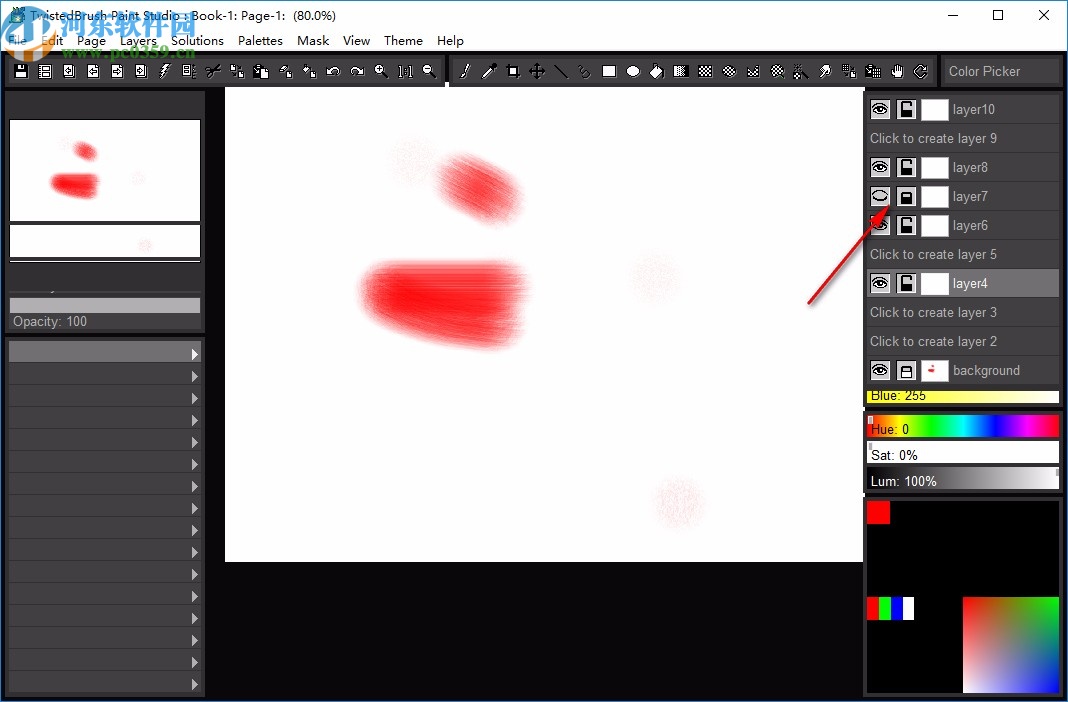
Task: Activate the Crop tool
Action: click(x=513, y=72)
